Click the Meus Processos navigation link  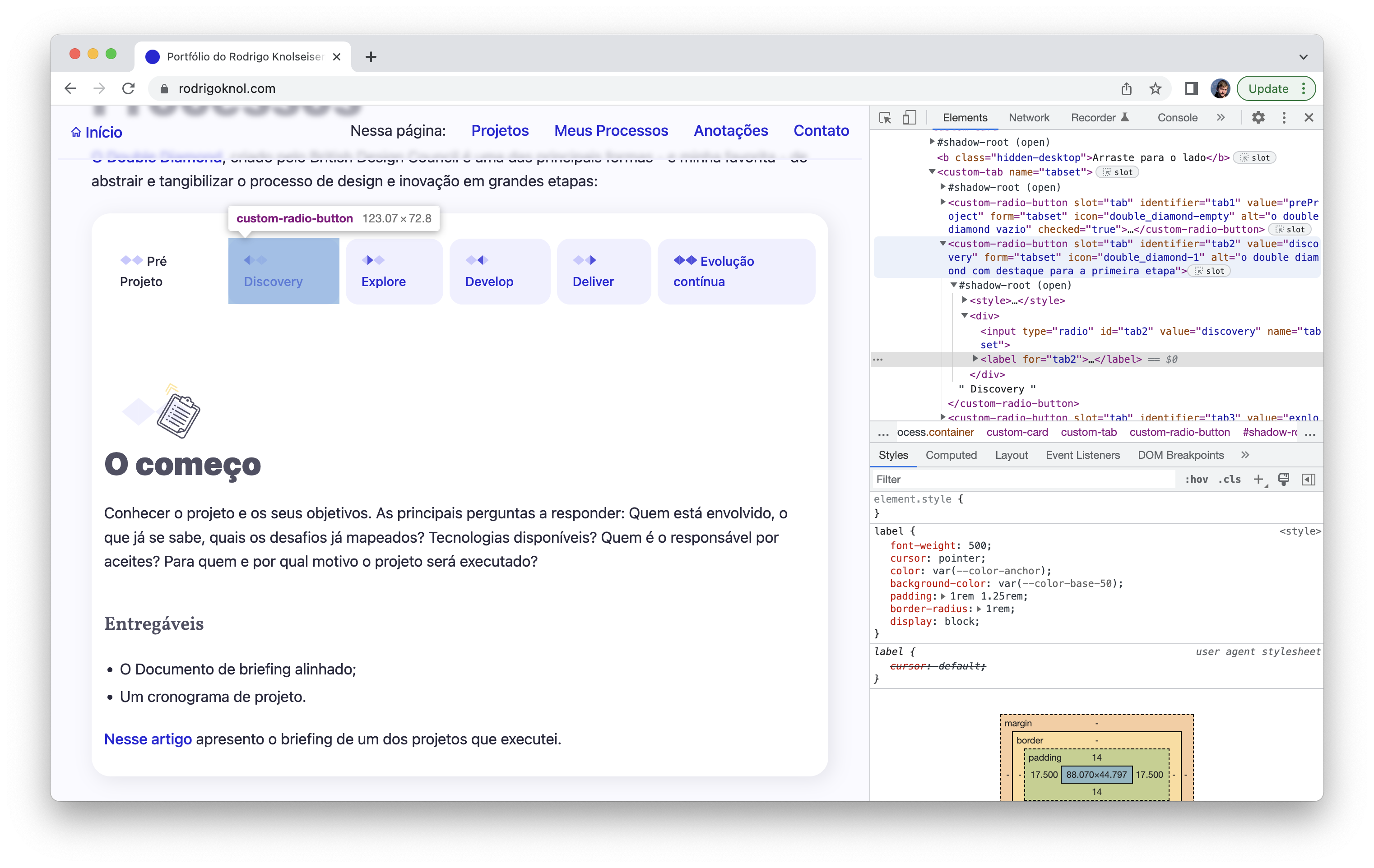[x=611, y=130]
